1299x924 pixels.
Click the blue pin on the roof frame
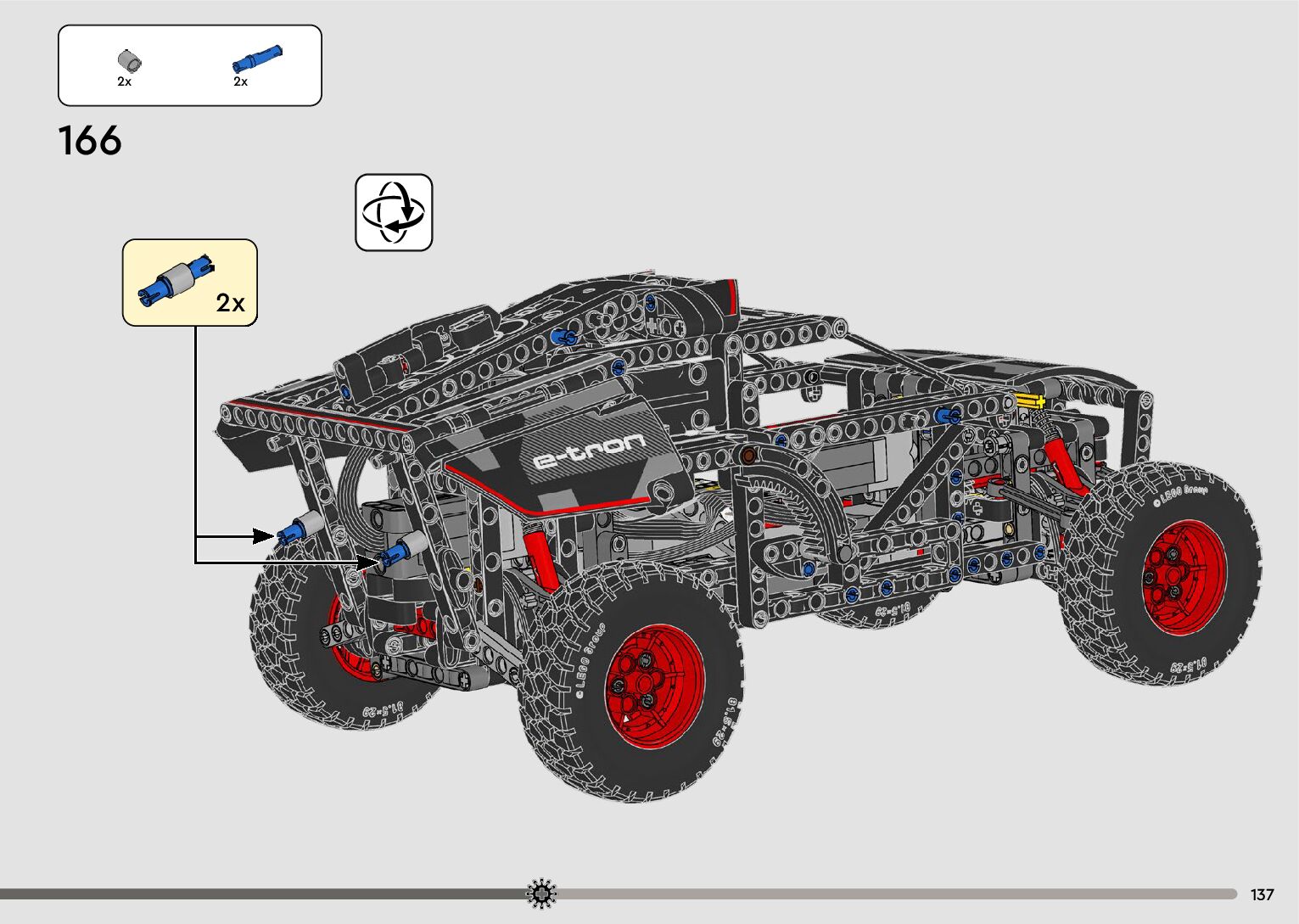pyautogui.click(x=562, y=338)
